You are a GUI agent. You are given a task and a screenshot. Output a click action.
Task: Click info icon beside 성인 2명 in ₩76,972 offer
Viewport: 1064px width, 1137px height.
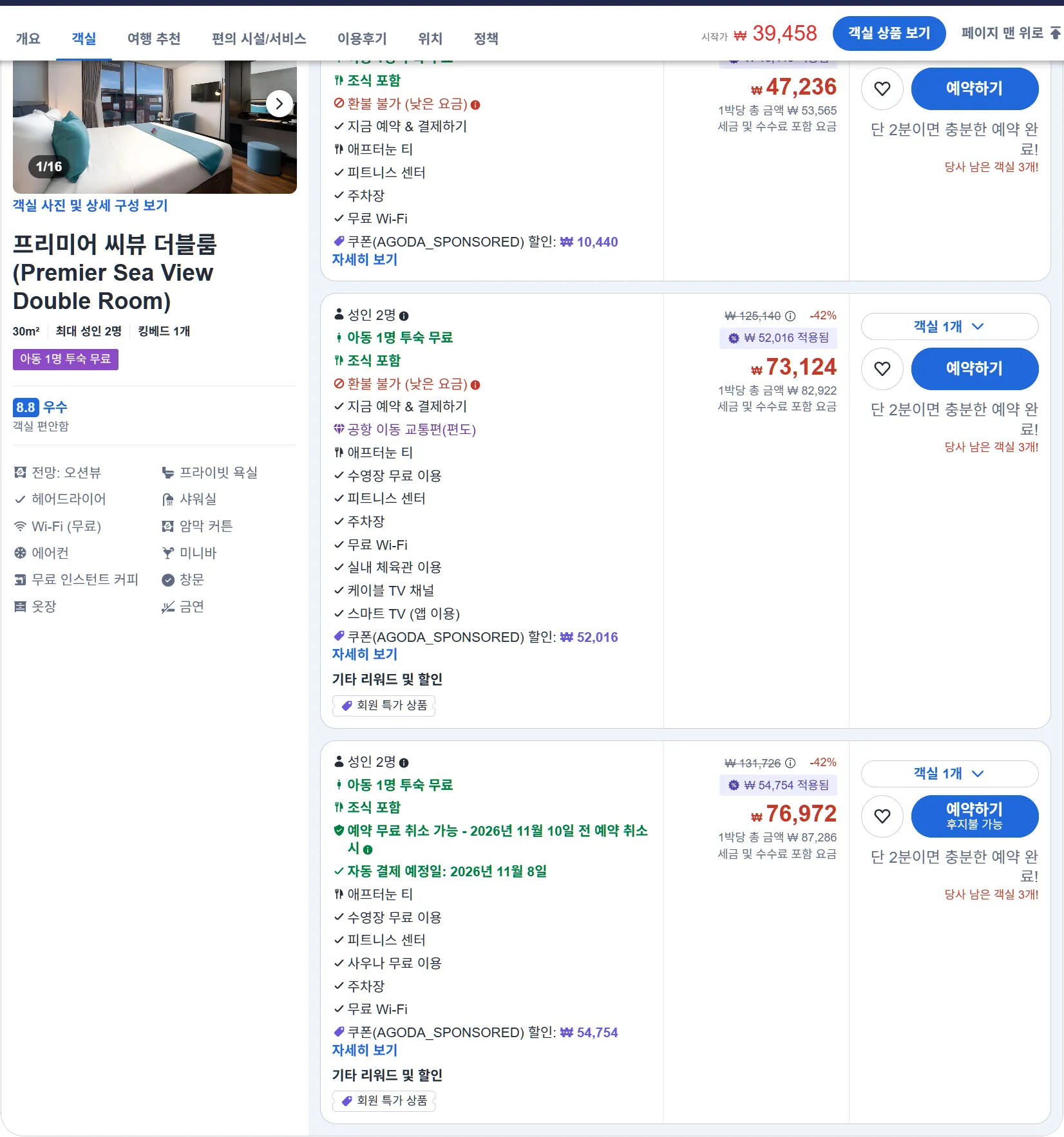click(x=404, y=763)
